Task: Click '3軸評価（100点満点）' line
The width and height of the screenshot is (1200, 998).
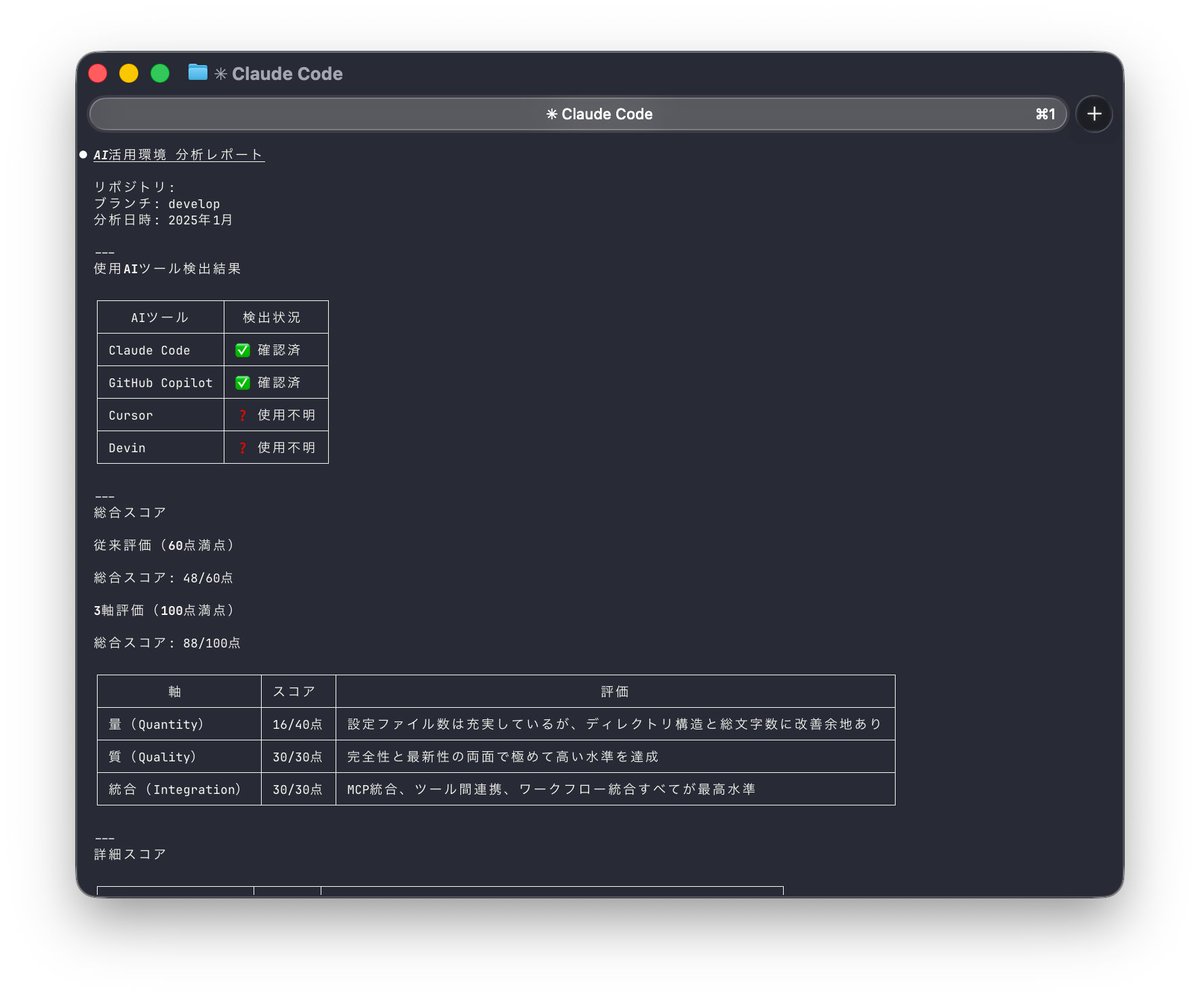Action: click(167, 610)
